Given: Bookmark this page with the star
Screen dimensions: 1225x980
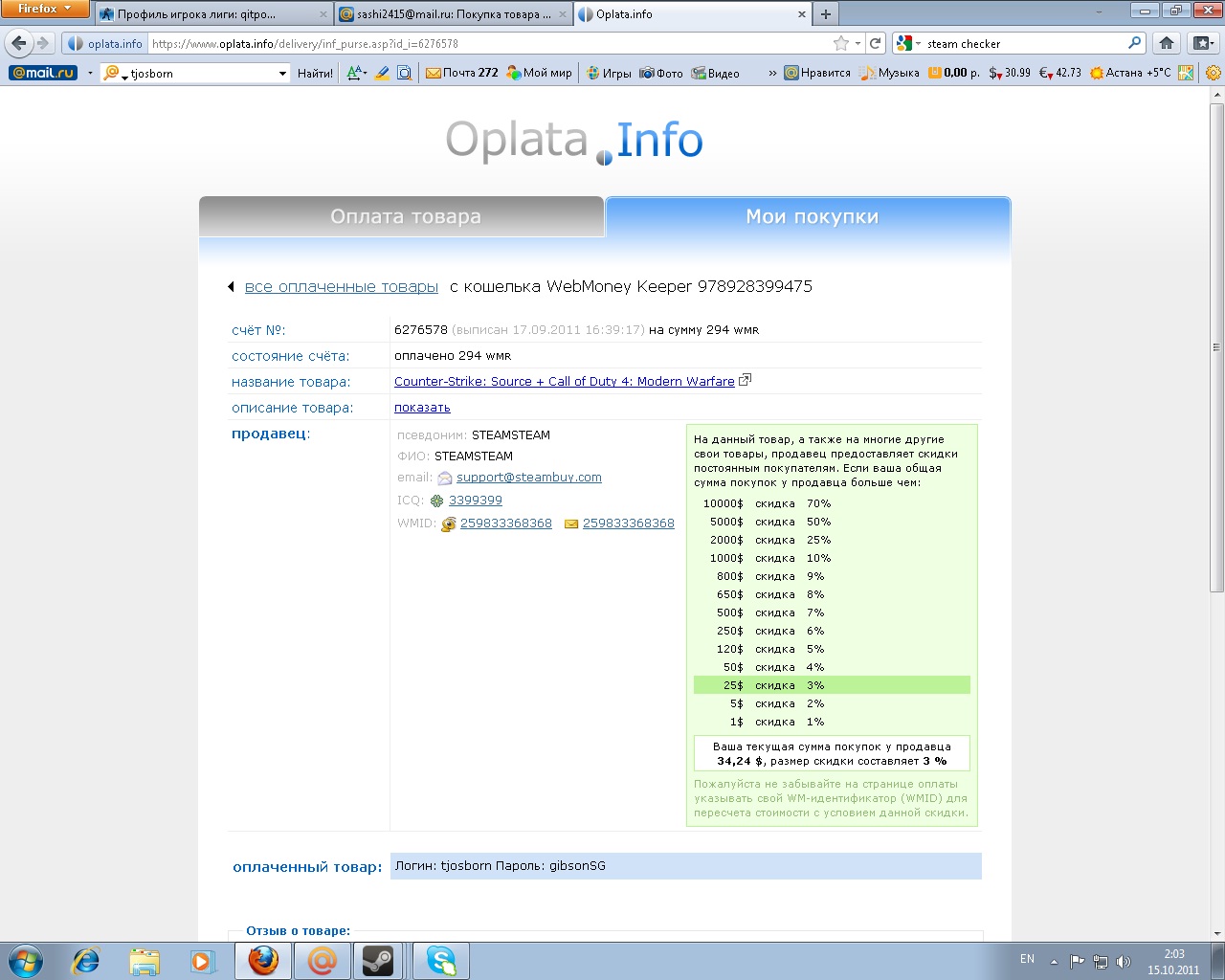Looking at the screenshot, I should pyautogui.click(x=841, y=43).
